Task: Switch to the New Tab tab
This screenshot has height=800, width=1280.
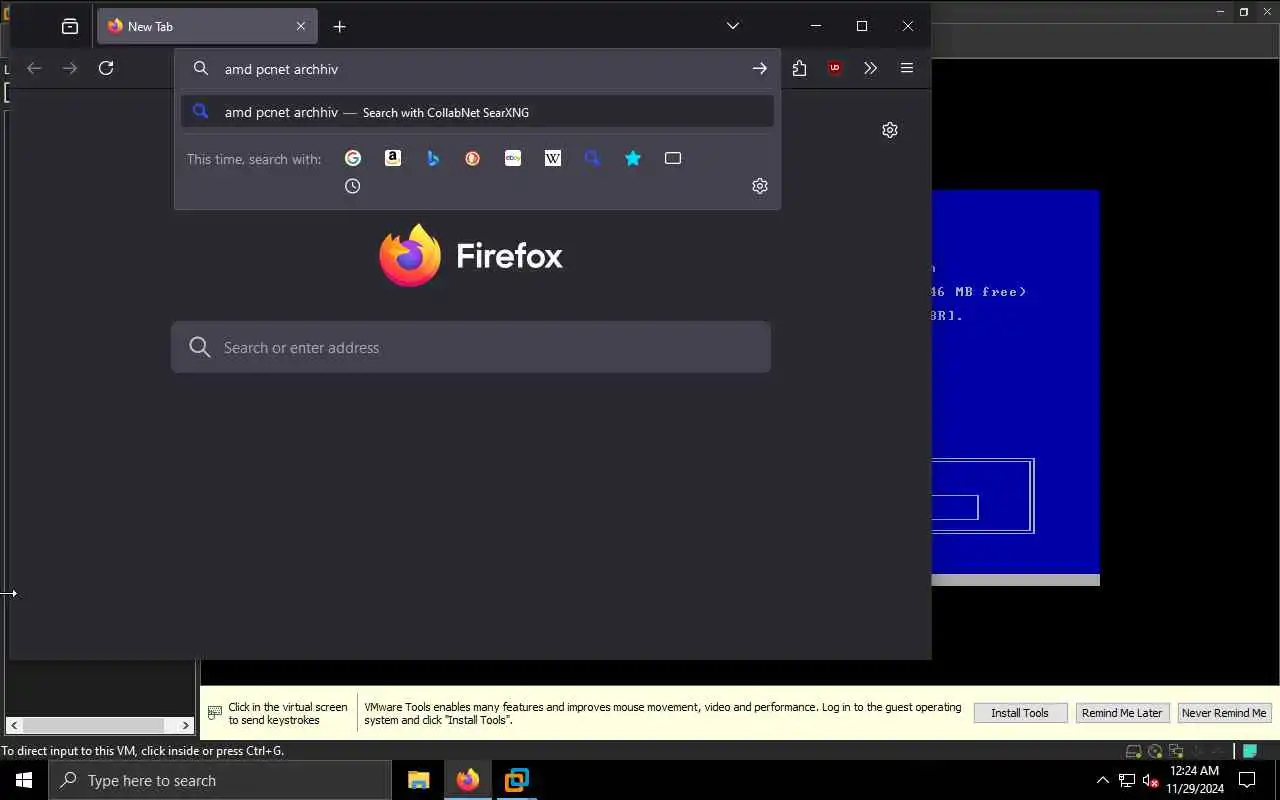Action: (207, 27)
